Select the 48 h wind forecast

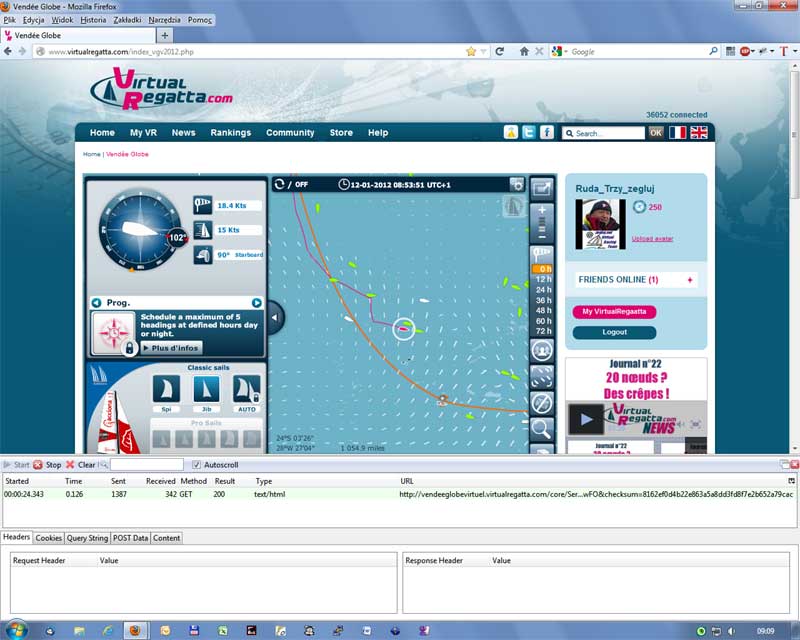pos(543,310)
